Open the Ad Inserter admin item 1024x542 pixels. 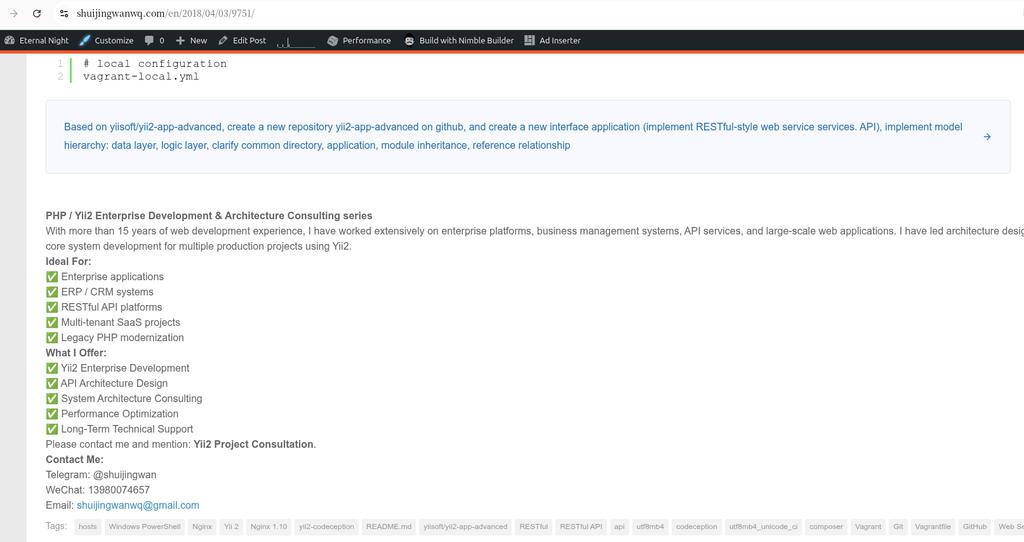click(552, 40)
